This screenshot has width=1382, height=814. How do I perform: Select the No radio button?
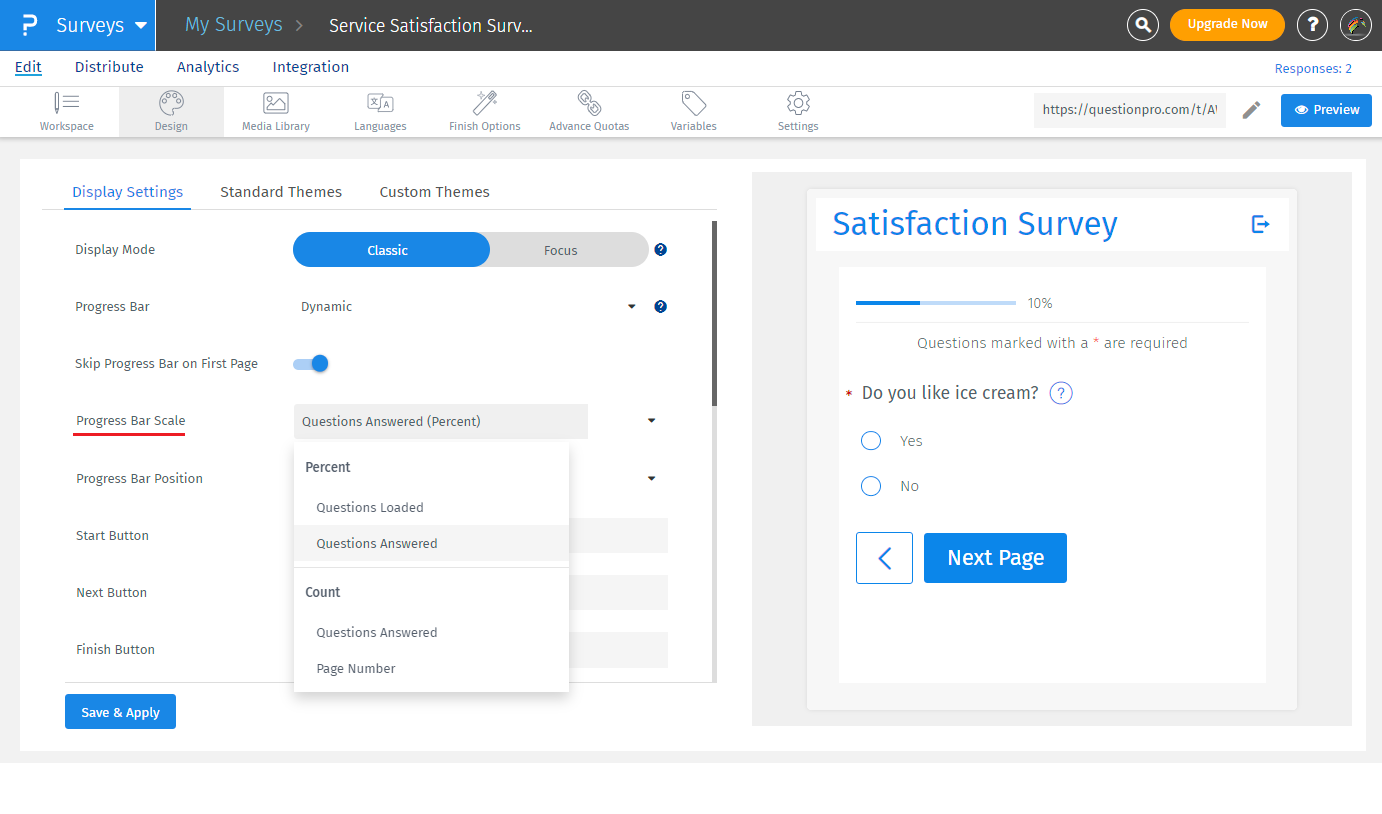point(871,486)
